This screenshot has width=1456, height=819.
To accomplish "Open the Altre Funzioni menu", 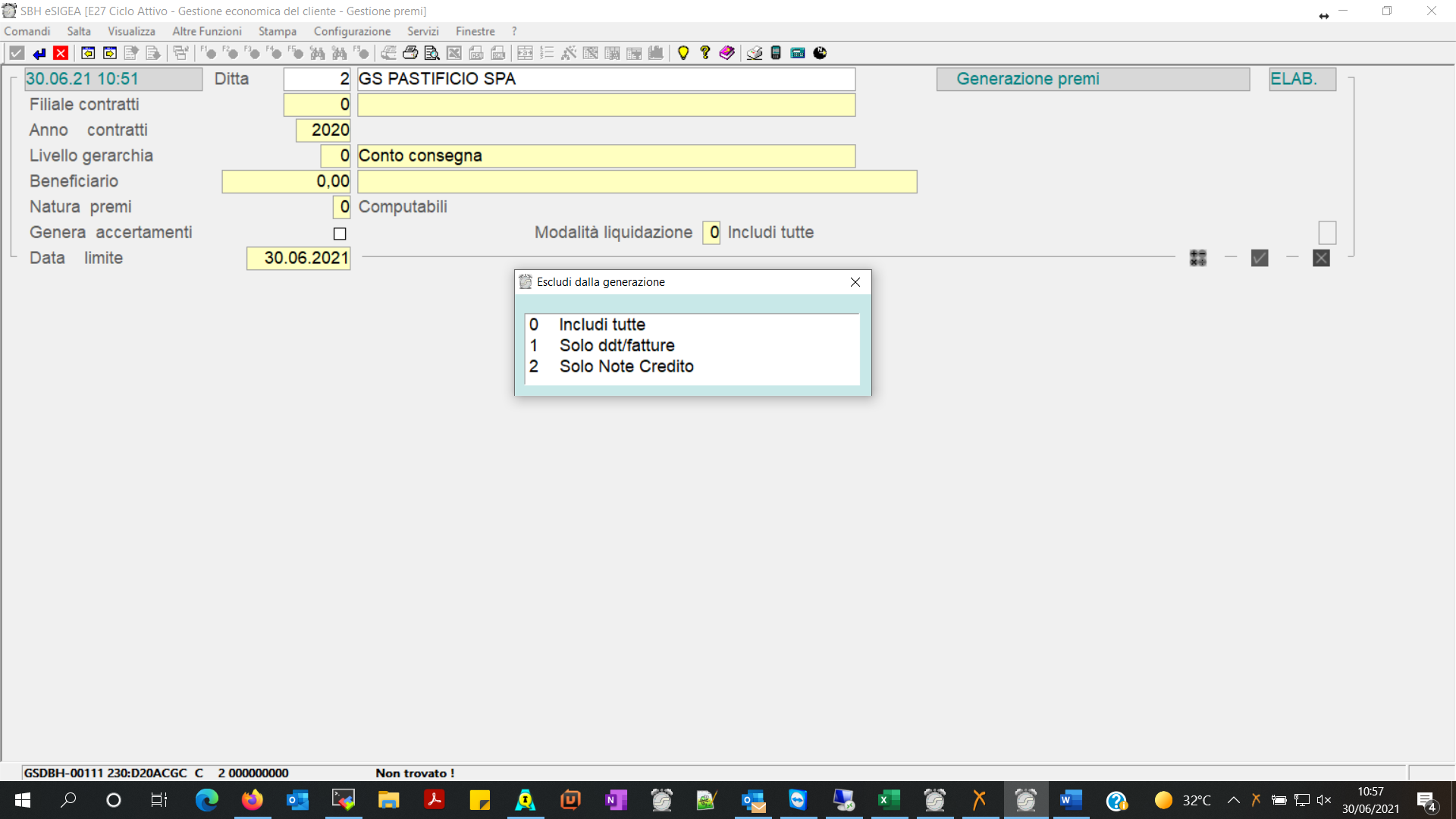I will click(x=206, y=31).
